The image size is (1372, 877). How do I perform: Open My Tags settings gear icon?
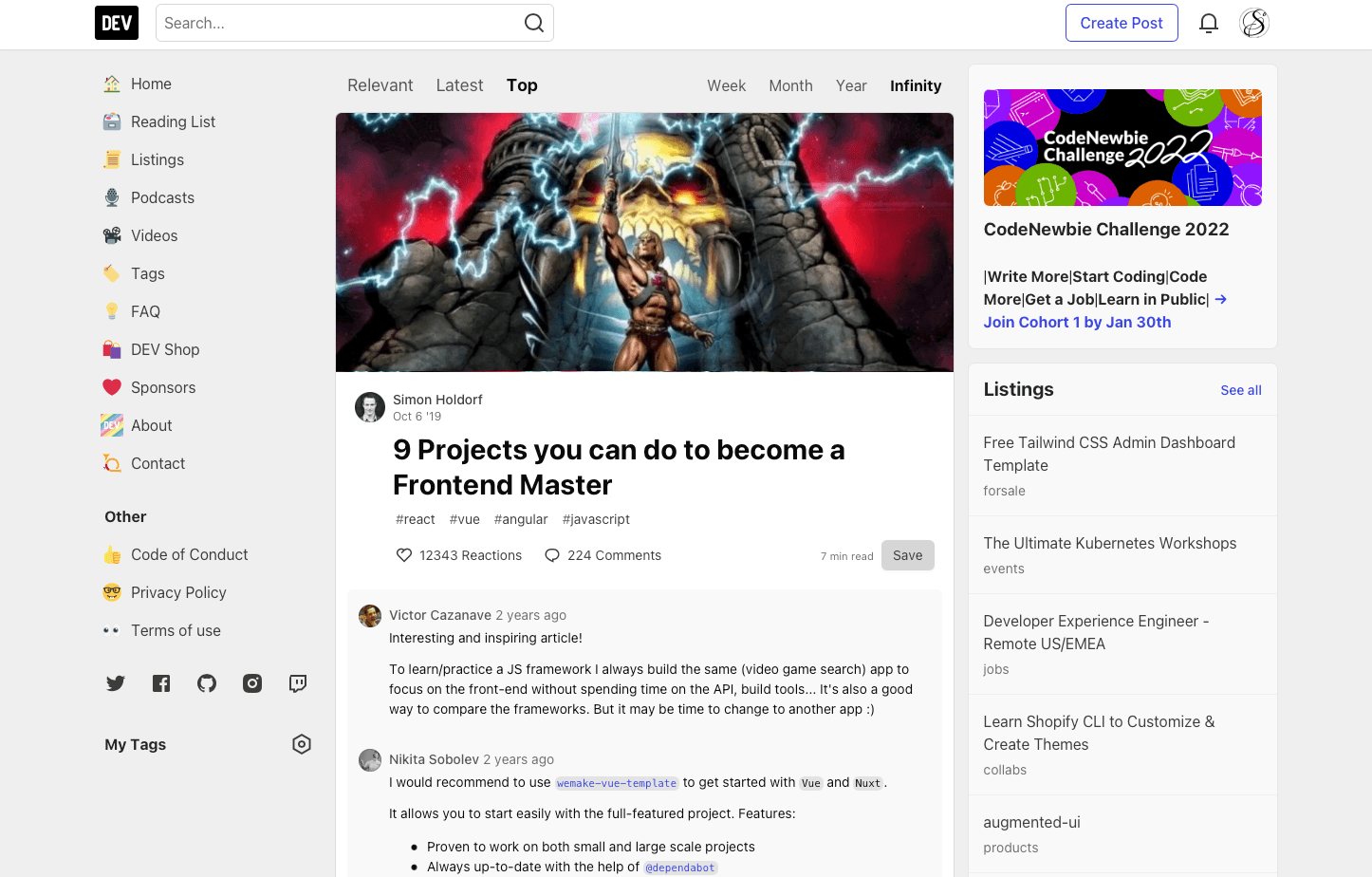(301, 744)
